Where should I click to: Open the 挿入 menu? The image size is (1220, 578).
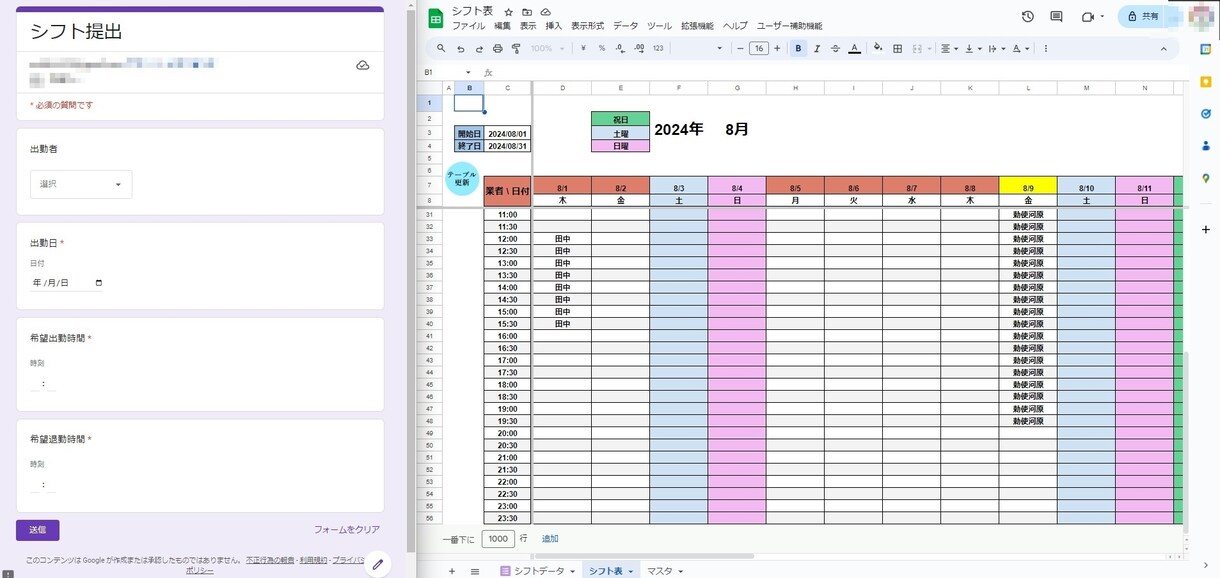pyautogui.click(x=554, y=26)
